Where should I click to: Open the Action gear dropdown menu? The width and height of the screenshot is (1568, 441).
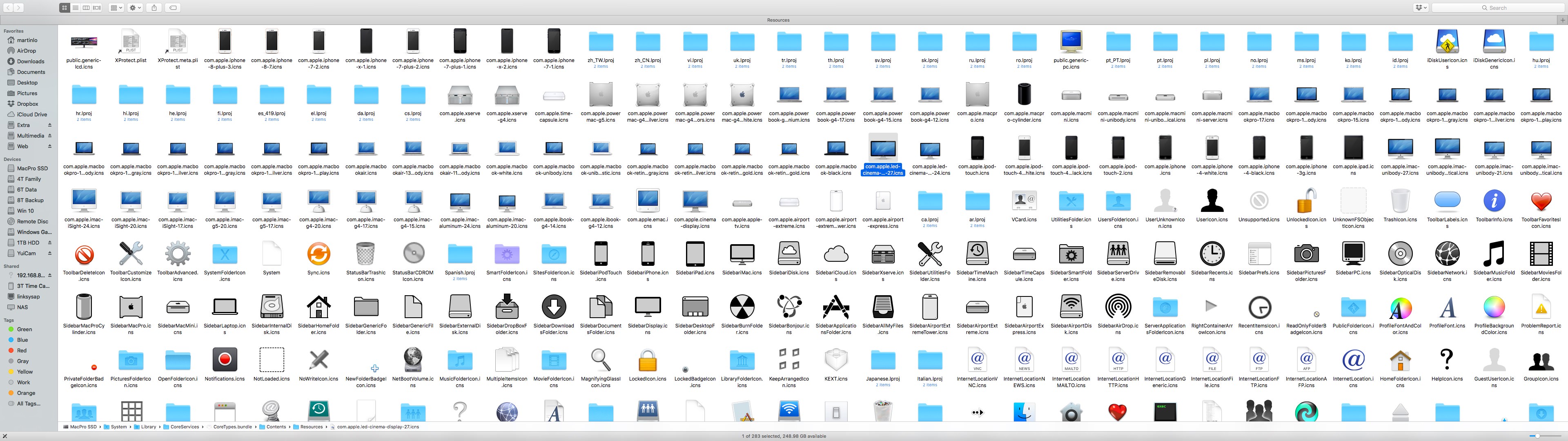pos(135,8)
